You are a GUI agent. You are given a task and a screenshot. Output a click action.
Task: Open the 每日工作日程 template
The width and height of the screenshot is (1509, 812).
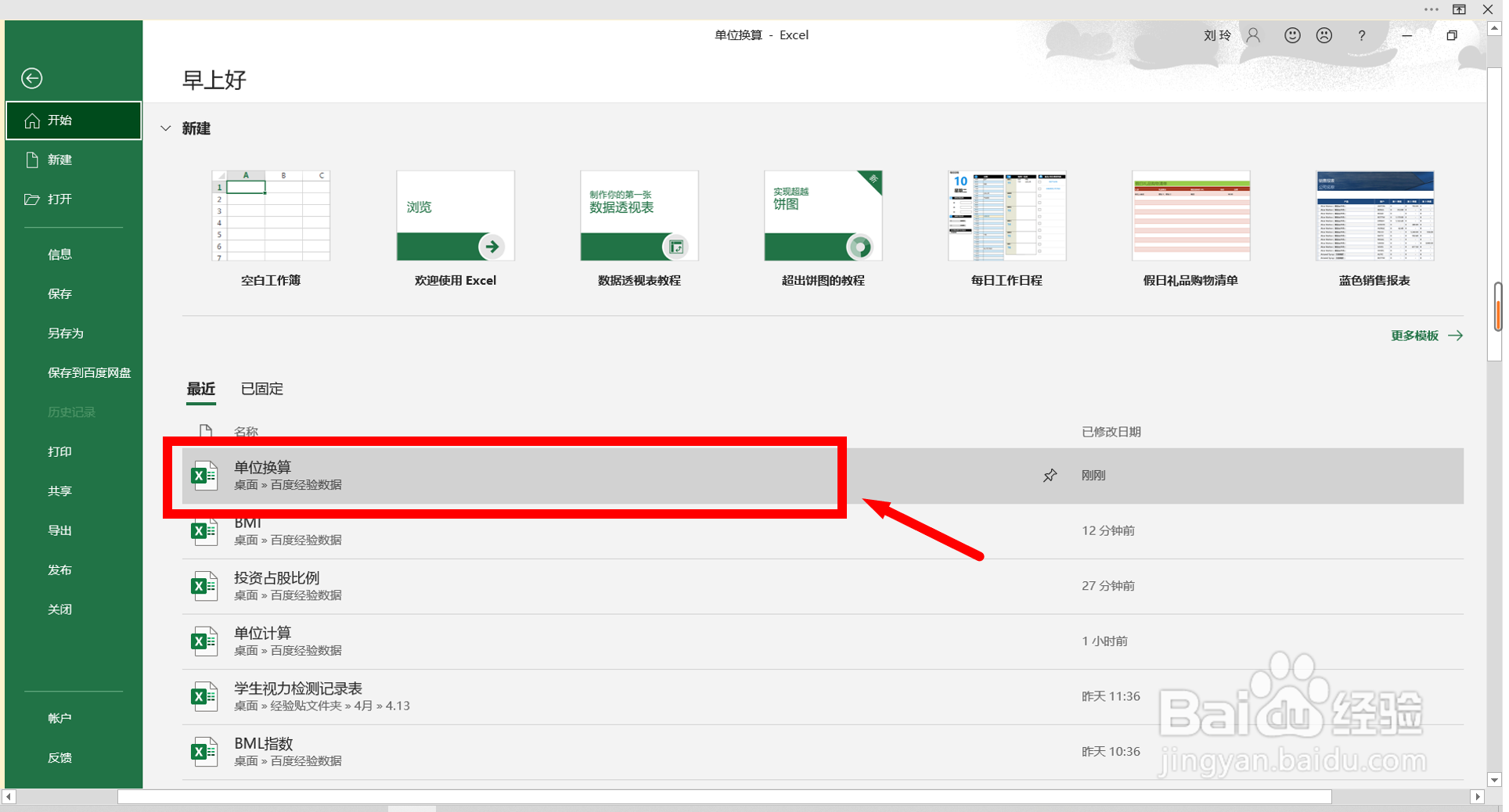[1007, 216]
